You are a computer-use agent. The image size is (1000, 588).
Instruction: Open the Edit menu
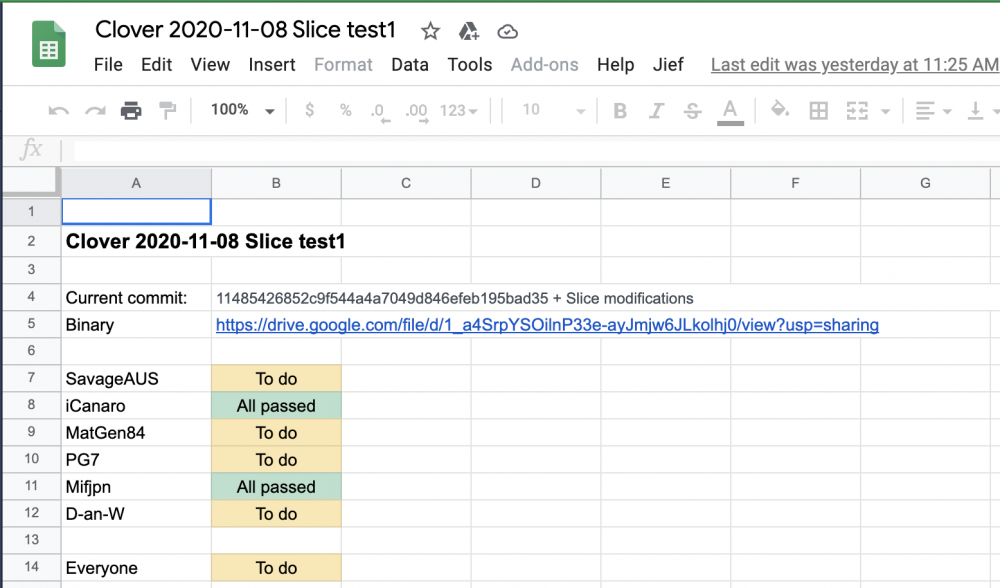coord(156,64)
